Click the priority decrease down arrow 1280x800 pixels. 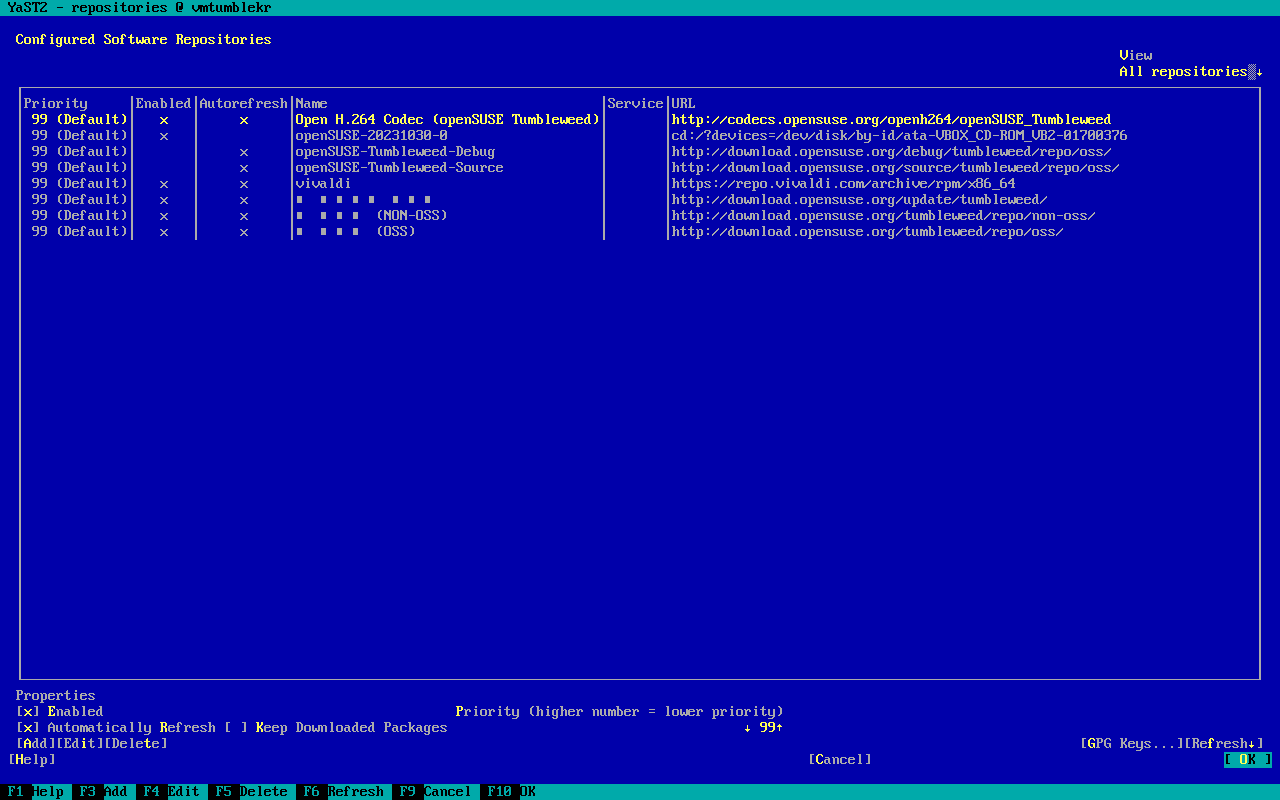748,728
